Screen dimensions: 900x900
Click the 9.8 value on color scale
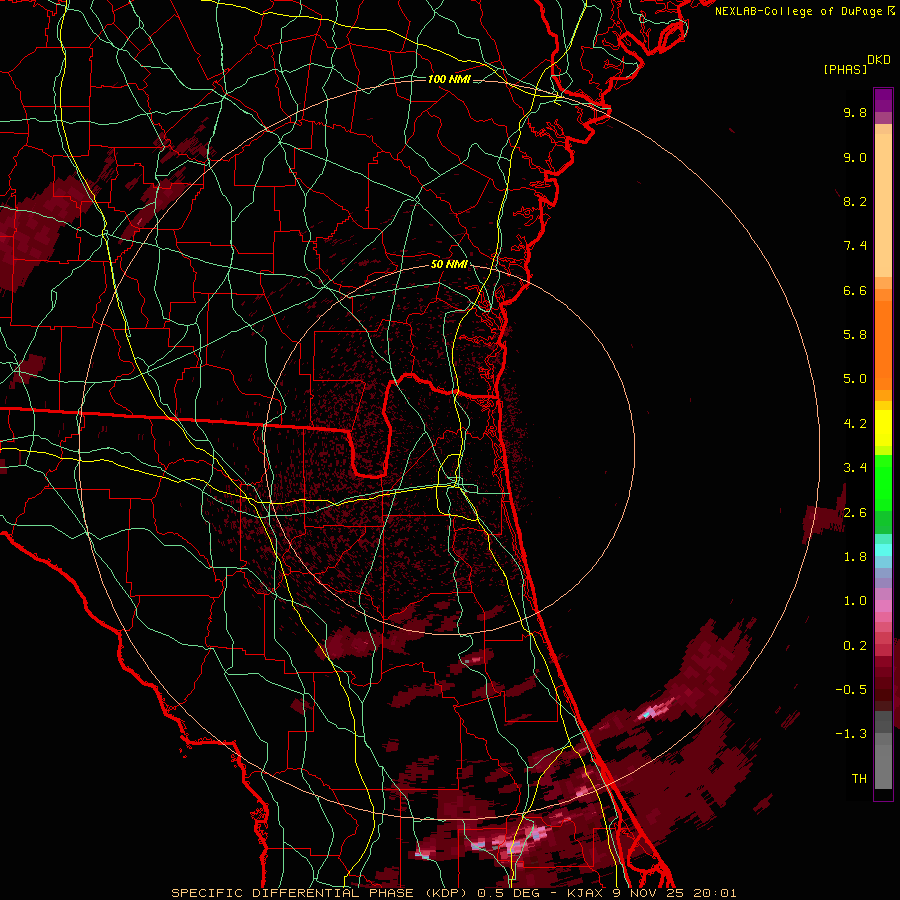click(x=855, y=112)
